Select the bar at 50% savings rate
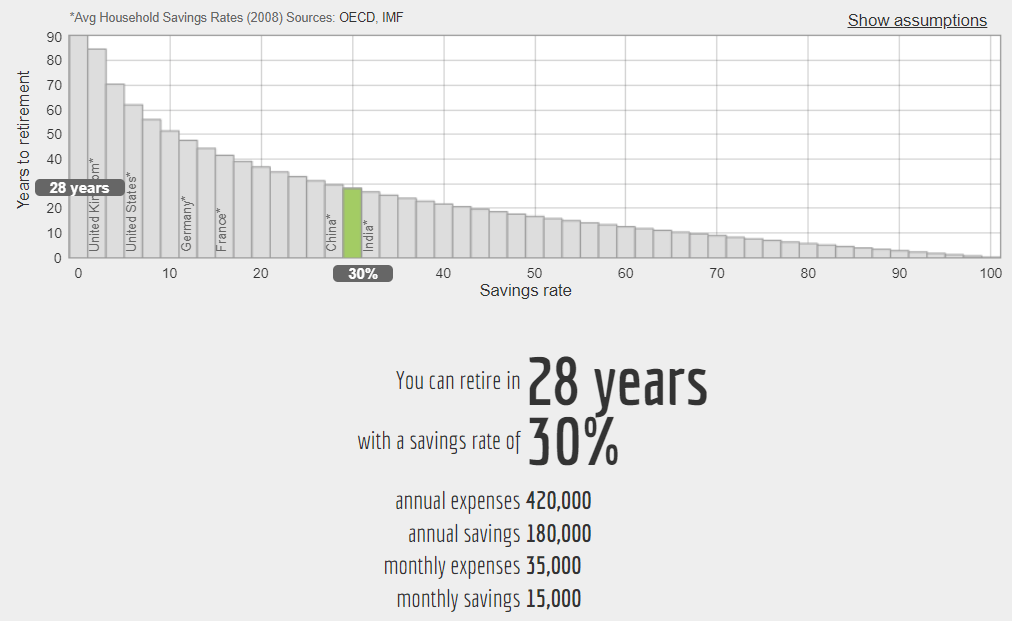 535,238
